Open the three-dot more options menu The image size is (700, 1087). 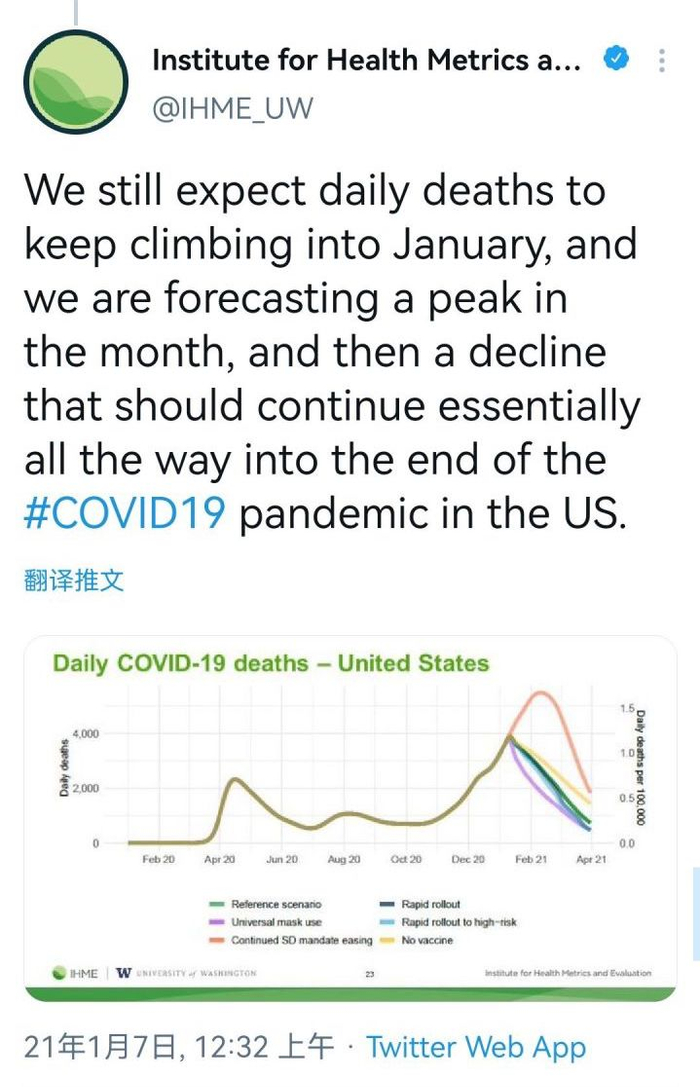(661, 60)
